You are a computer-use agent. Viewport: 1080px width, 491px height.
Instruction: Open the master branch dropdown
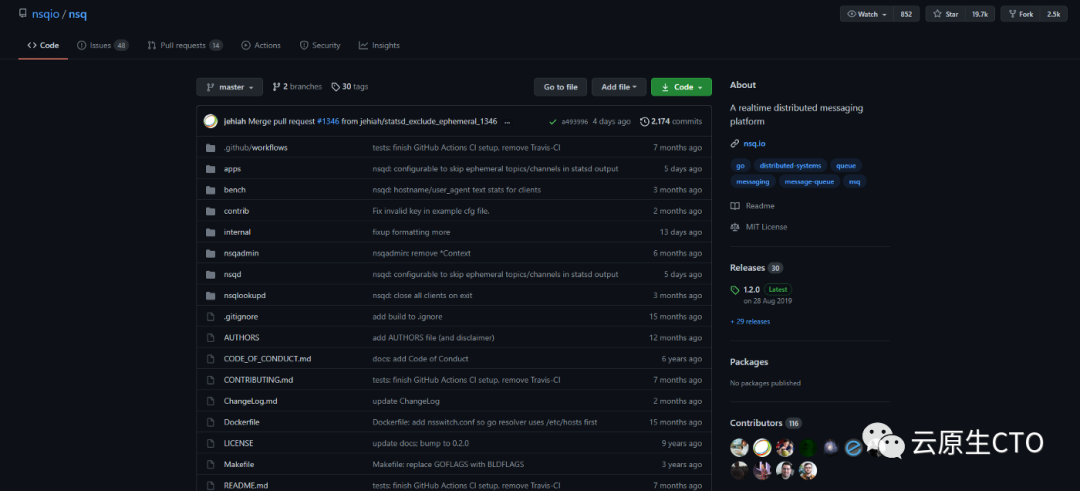click(229, 87)
